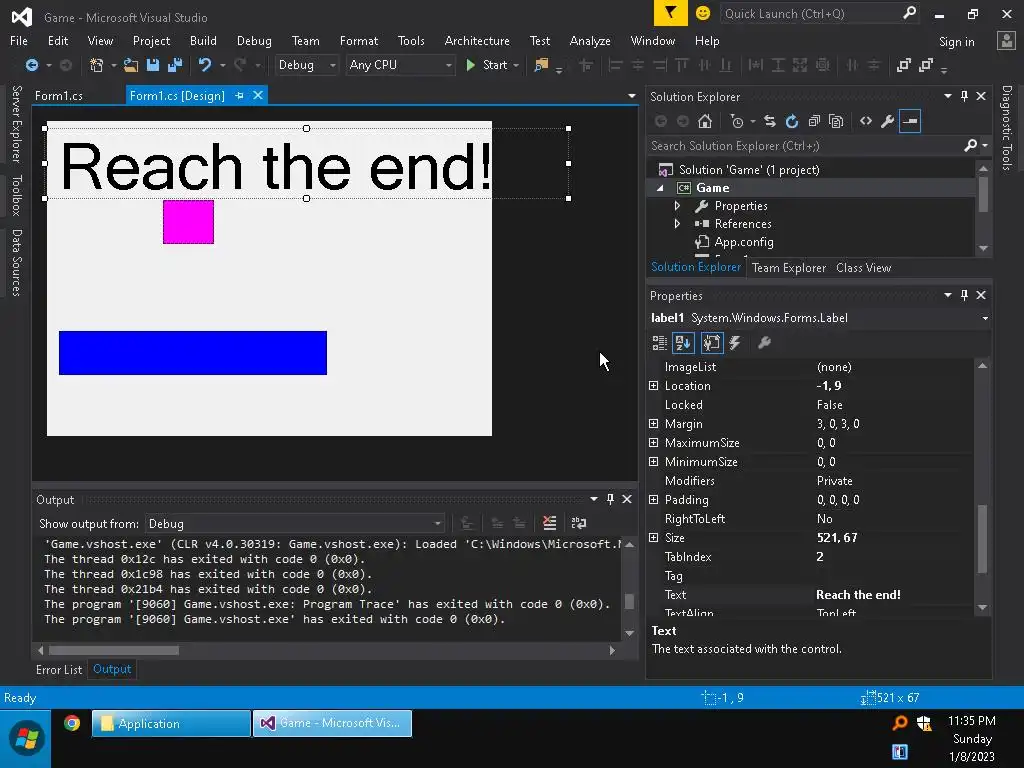Collapse the Game project node
1024x768 pixels.
tap(660, 188)
